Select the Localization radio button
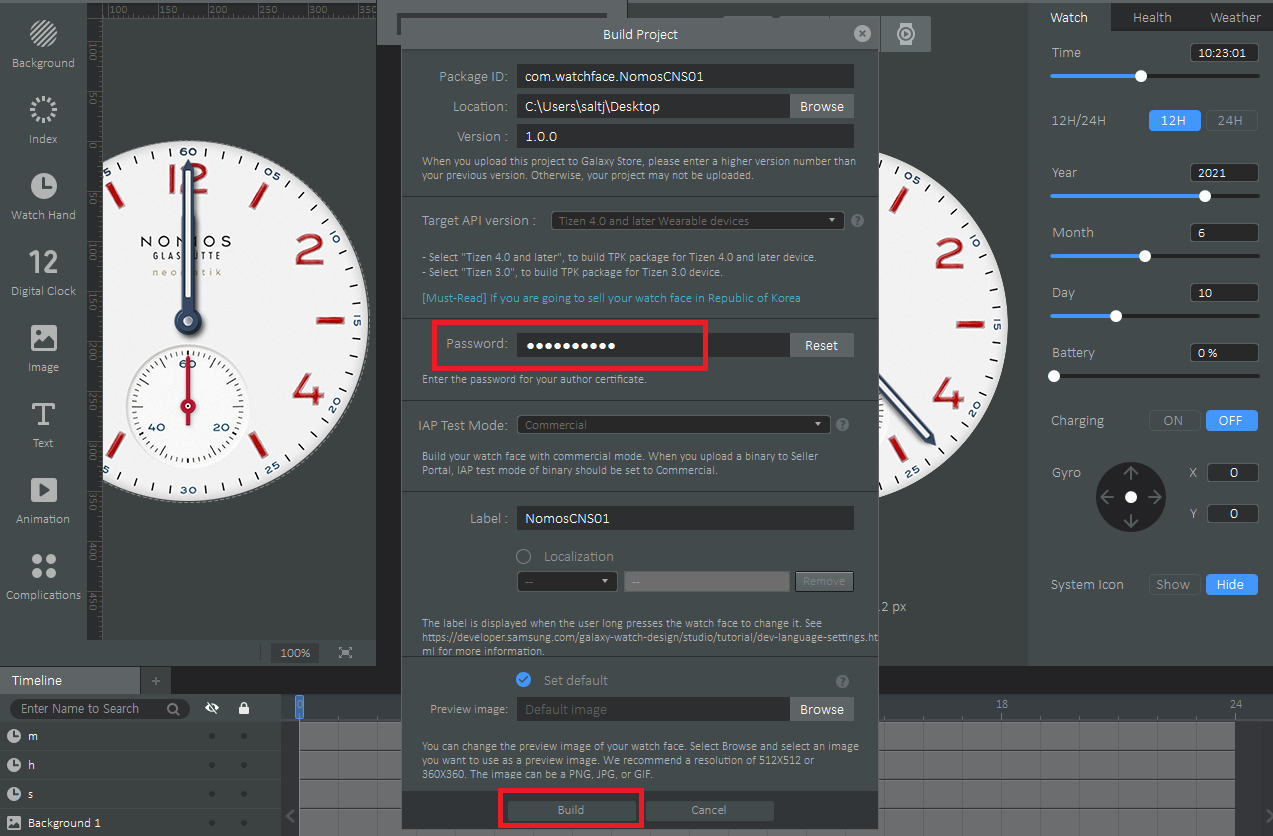1273x836 pixels. click(523, 556)
